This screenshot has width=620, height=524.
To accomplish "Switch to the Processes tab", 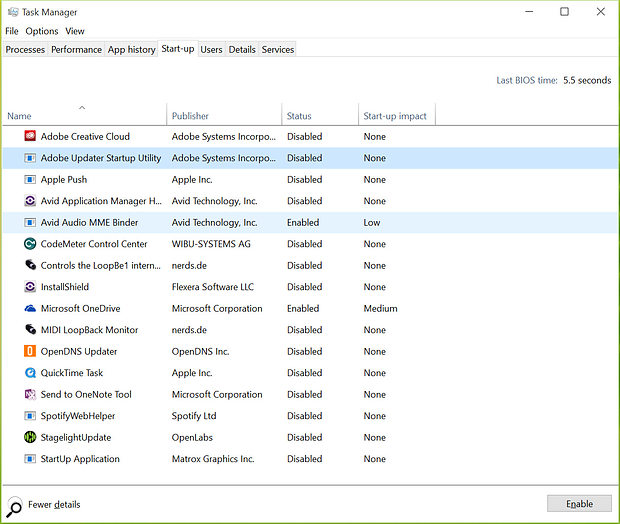I will click(x=25, y=49).
